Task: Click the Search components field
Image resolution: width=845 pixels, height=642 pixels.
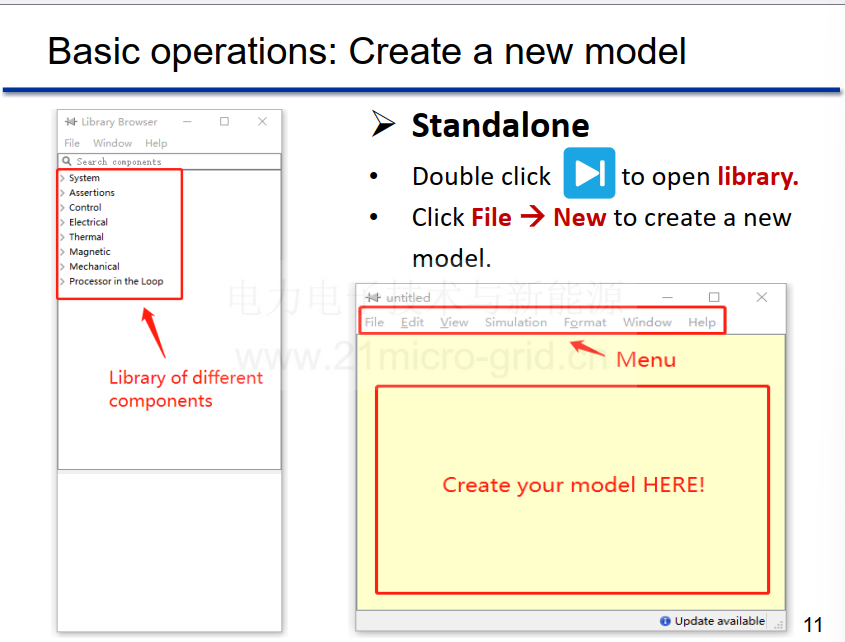Action: 169,161
